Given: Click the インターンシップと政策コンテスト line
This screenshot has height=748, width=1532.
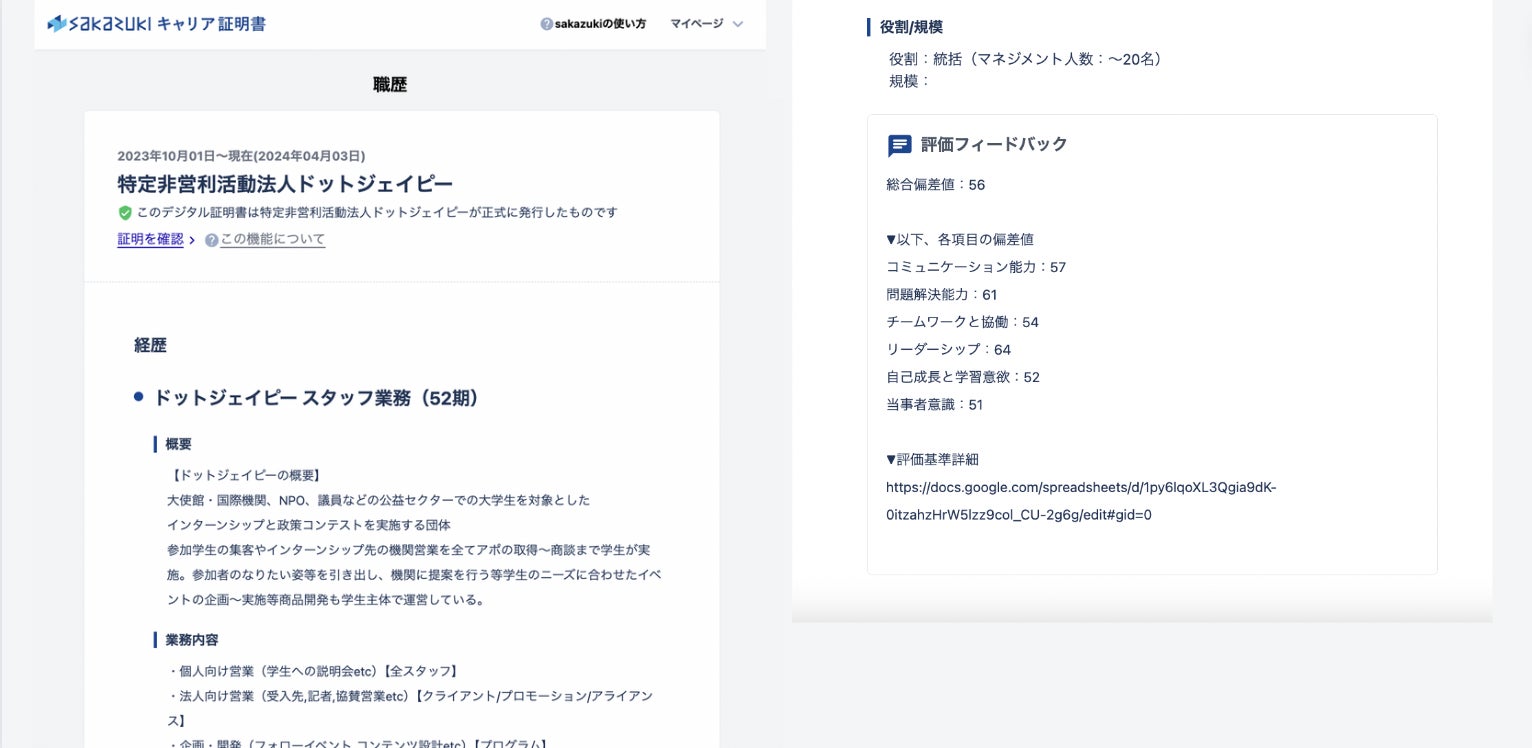Looking at the screenshot, I should (309, 525).
